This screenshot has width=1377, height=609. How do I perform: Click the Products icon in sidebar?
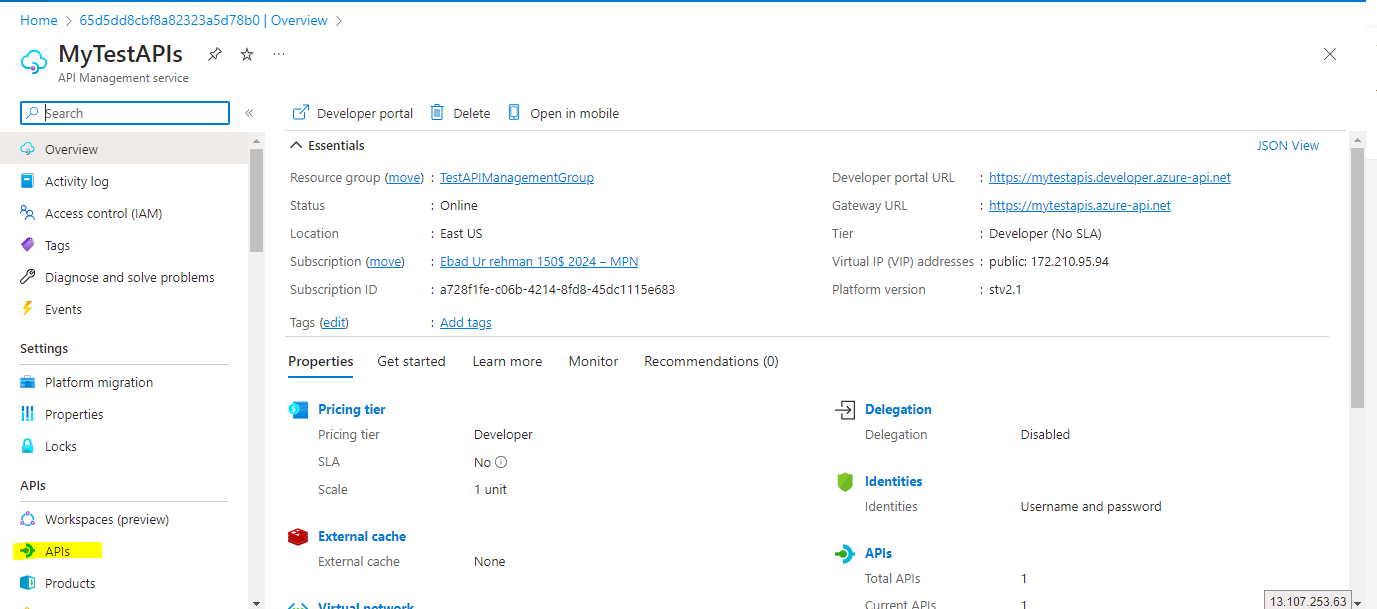point(28,583)
